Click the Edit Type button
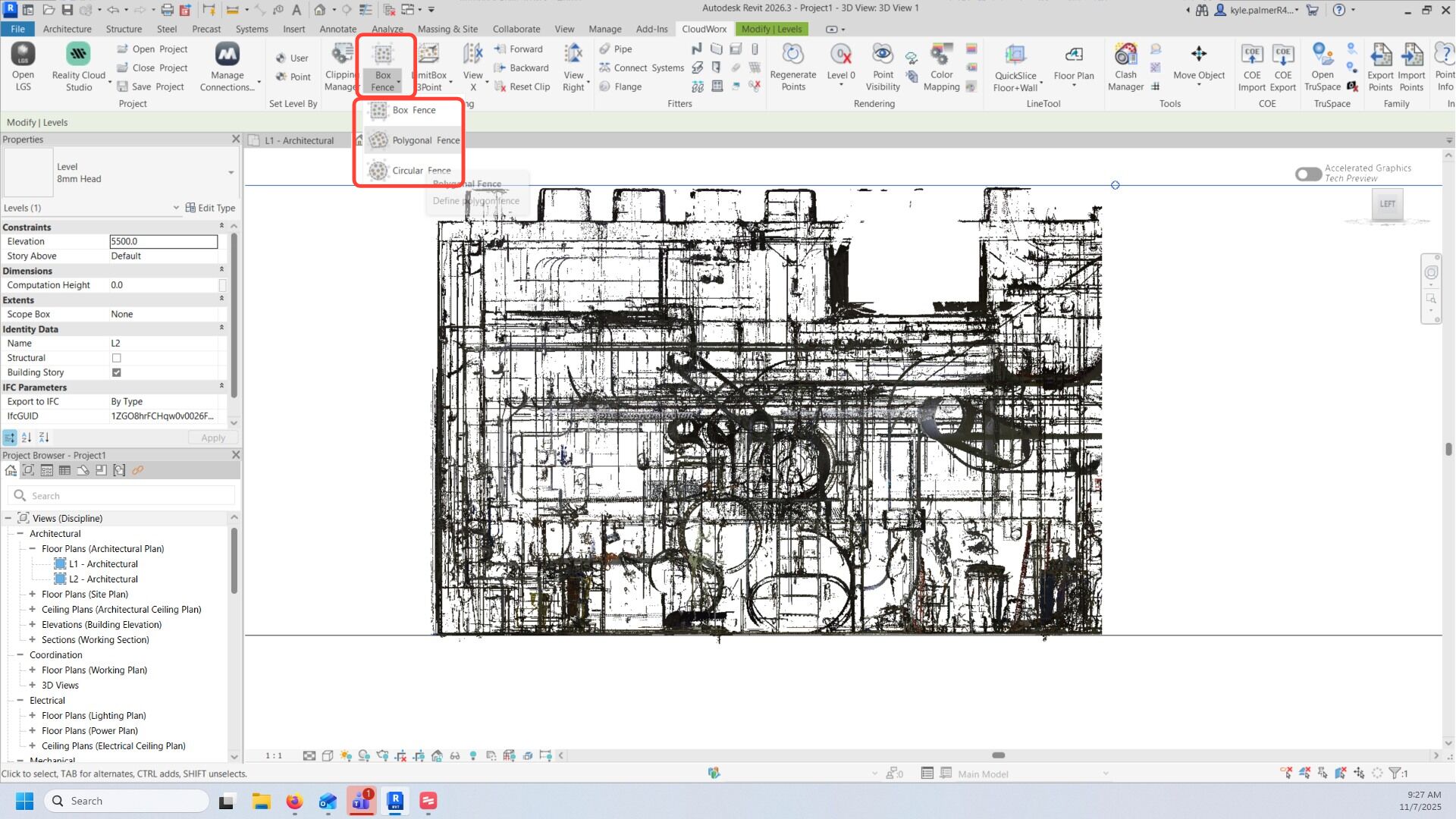The height and width of the screenshot is (819, 1456). coord(210,208)
